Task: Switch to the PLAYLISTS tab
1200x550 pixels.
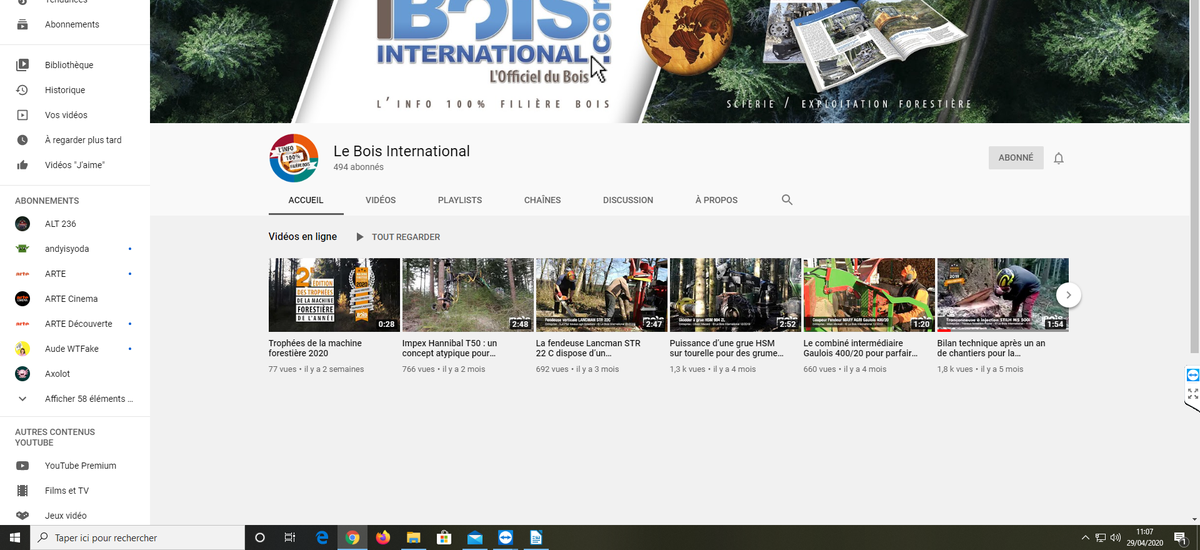Action: [x=460, y=200]
